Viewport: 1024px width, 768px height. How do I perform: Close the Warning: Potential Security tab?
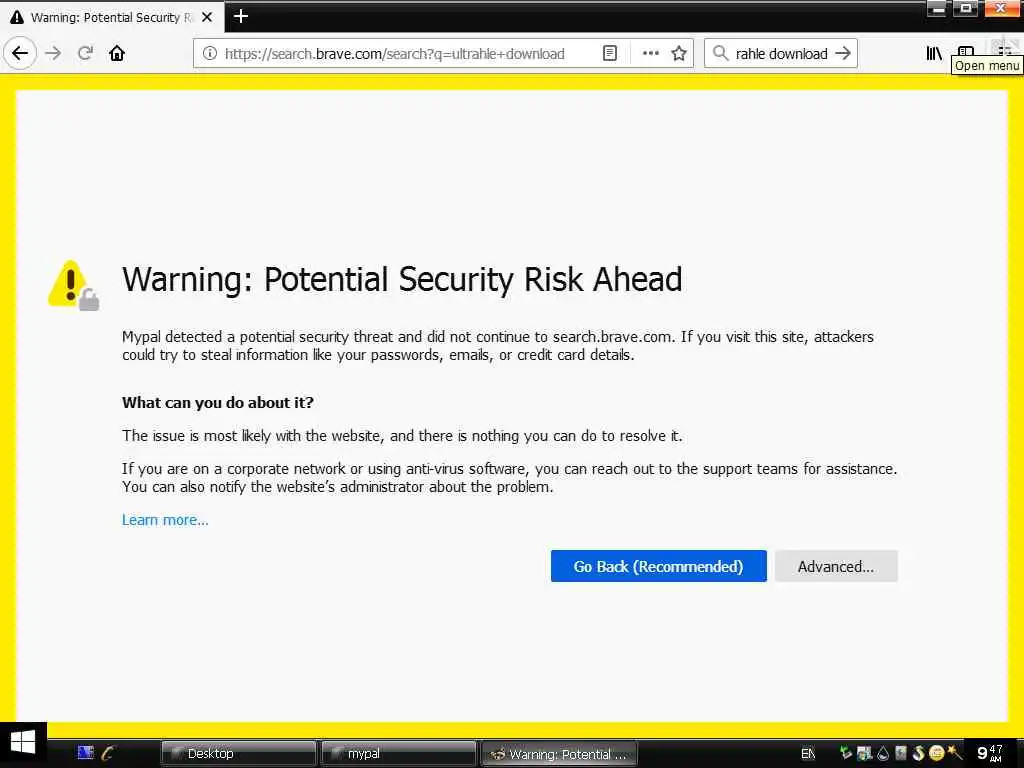207,17
